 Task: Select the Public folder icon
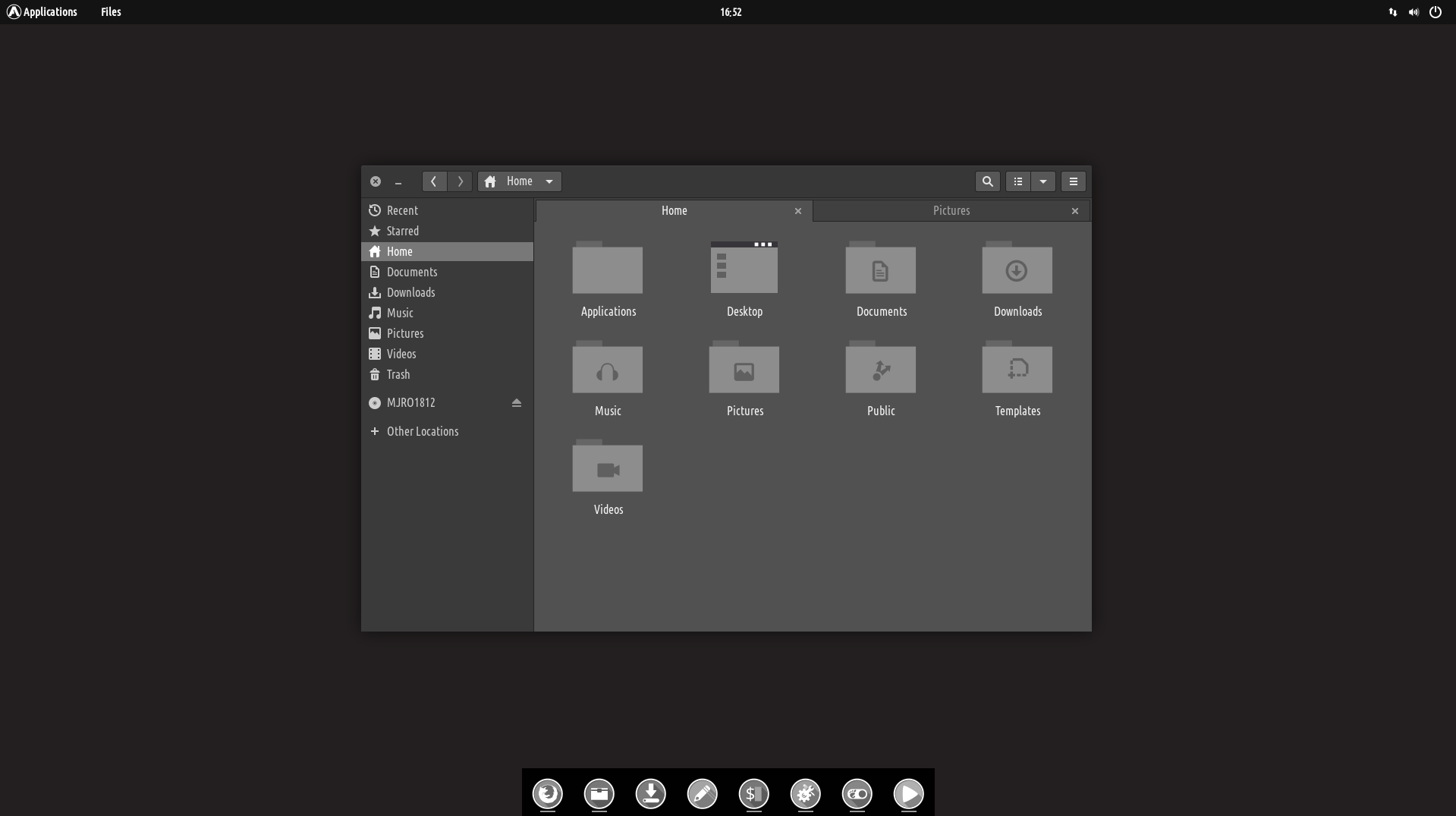880,370
